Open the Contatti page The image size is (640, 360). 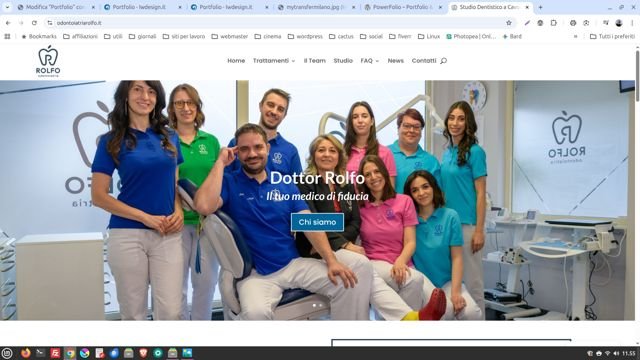pos(424,61)
